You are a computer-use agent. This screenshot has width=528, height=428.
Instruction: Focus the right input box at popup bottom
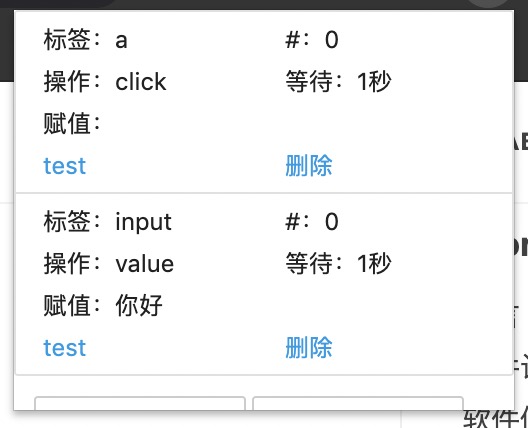tap(358, 403)
